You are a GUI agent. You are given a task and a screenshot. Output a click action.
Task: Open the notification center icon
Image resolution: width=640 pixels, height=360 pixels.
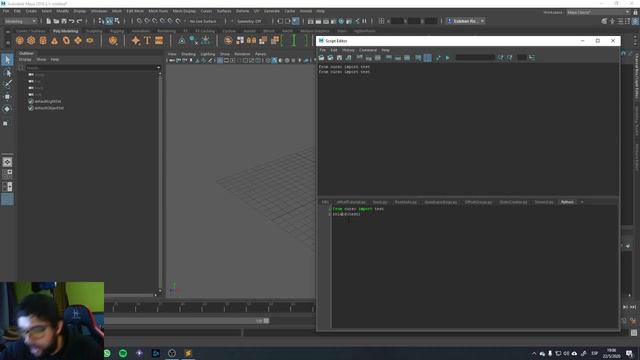pos(629,353)
